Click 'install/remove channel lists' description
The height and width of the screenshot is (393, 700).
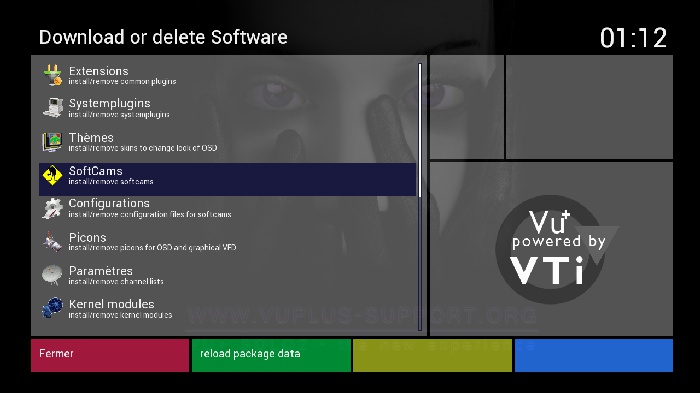point(116,282)
